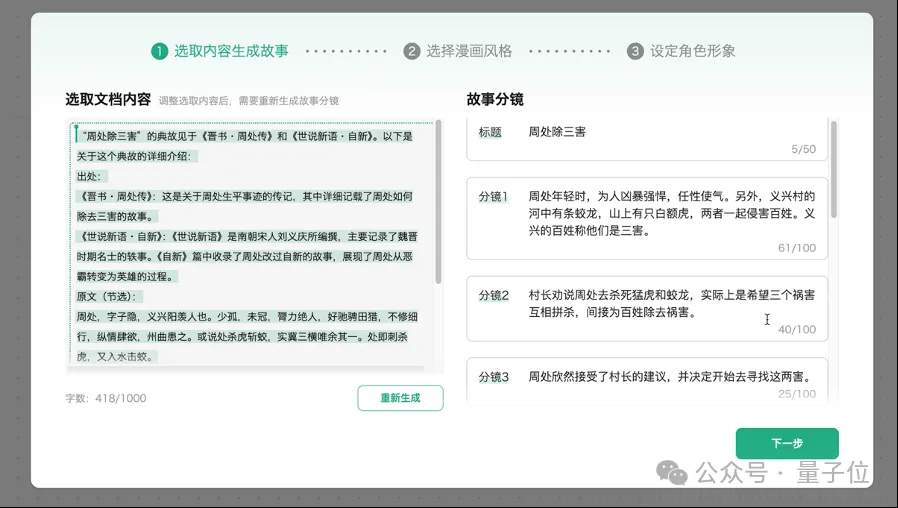
Task: Edit the 分镜3 storyboard text
Action: [668, 377]
